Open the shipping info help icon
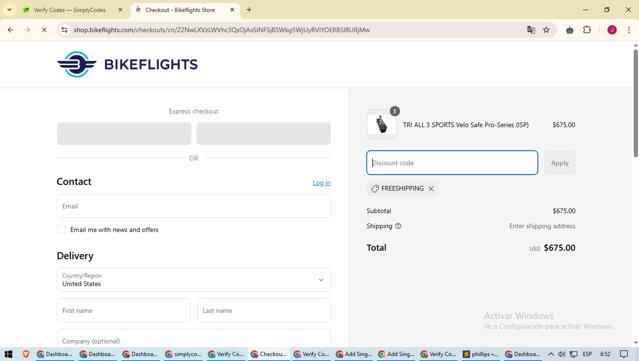 (398, 226)
